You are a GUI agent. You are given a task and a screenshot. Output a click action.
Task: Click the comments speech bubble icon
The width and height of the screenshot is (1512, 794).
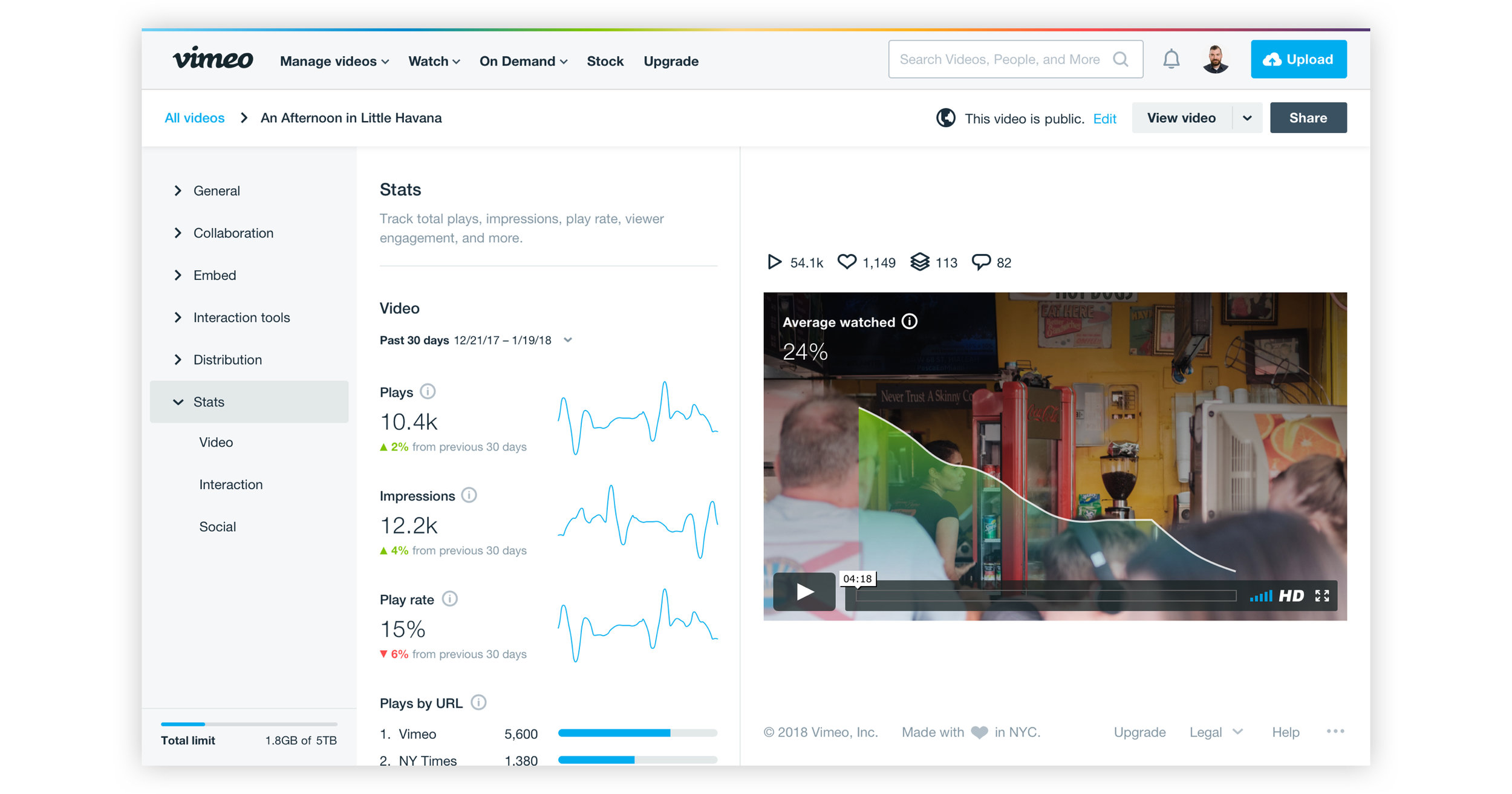point(981,262)
